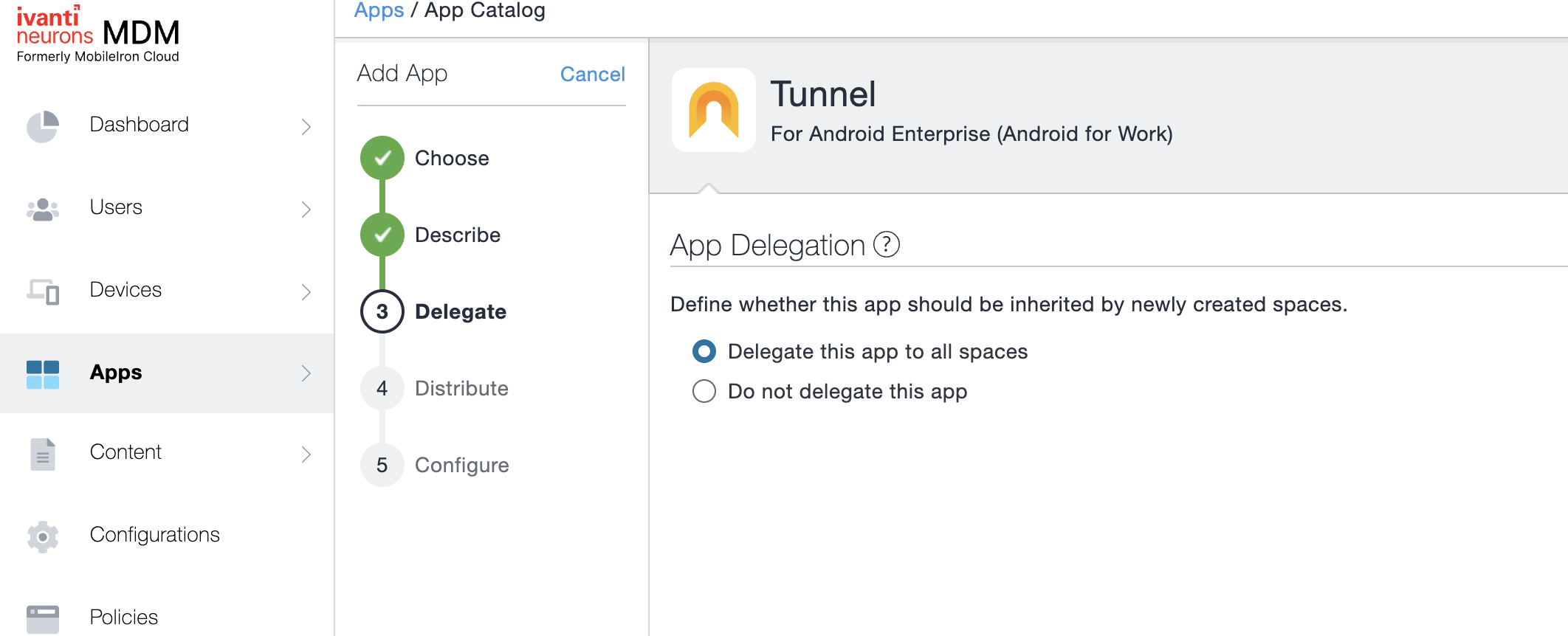Open the Apps sidebar menu item

point(116,373)
